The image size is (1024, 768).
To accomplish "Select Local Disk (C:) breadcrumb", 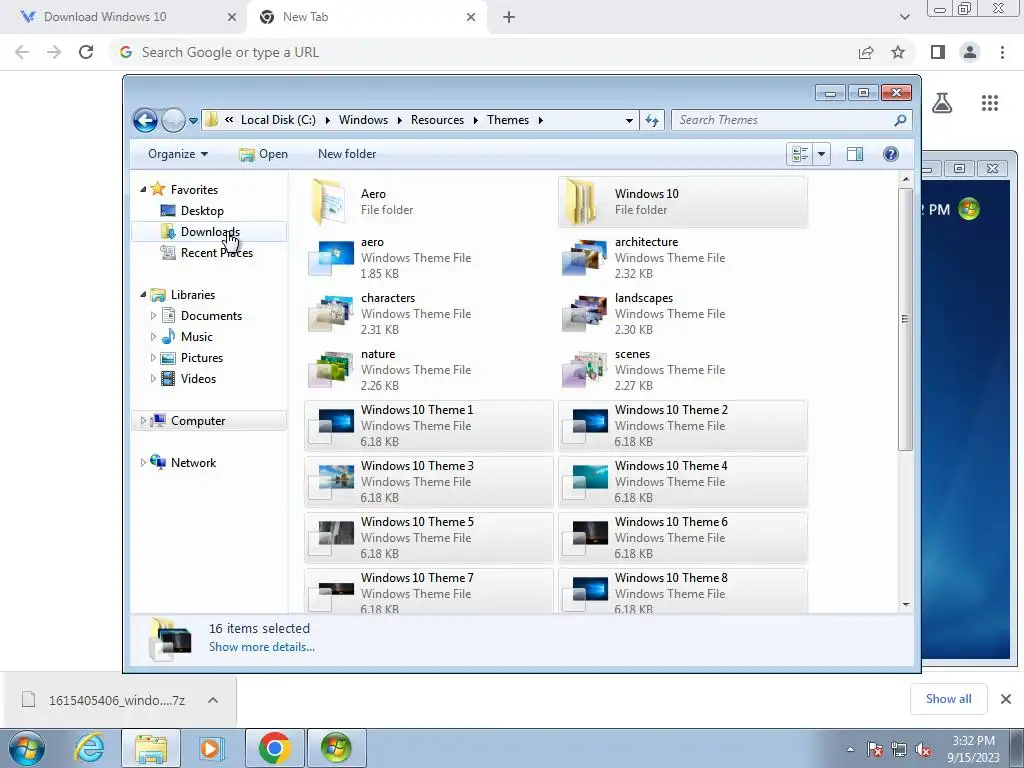I will [278, 120].
